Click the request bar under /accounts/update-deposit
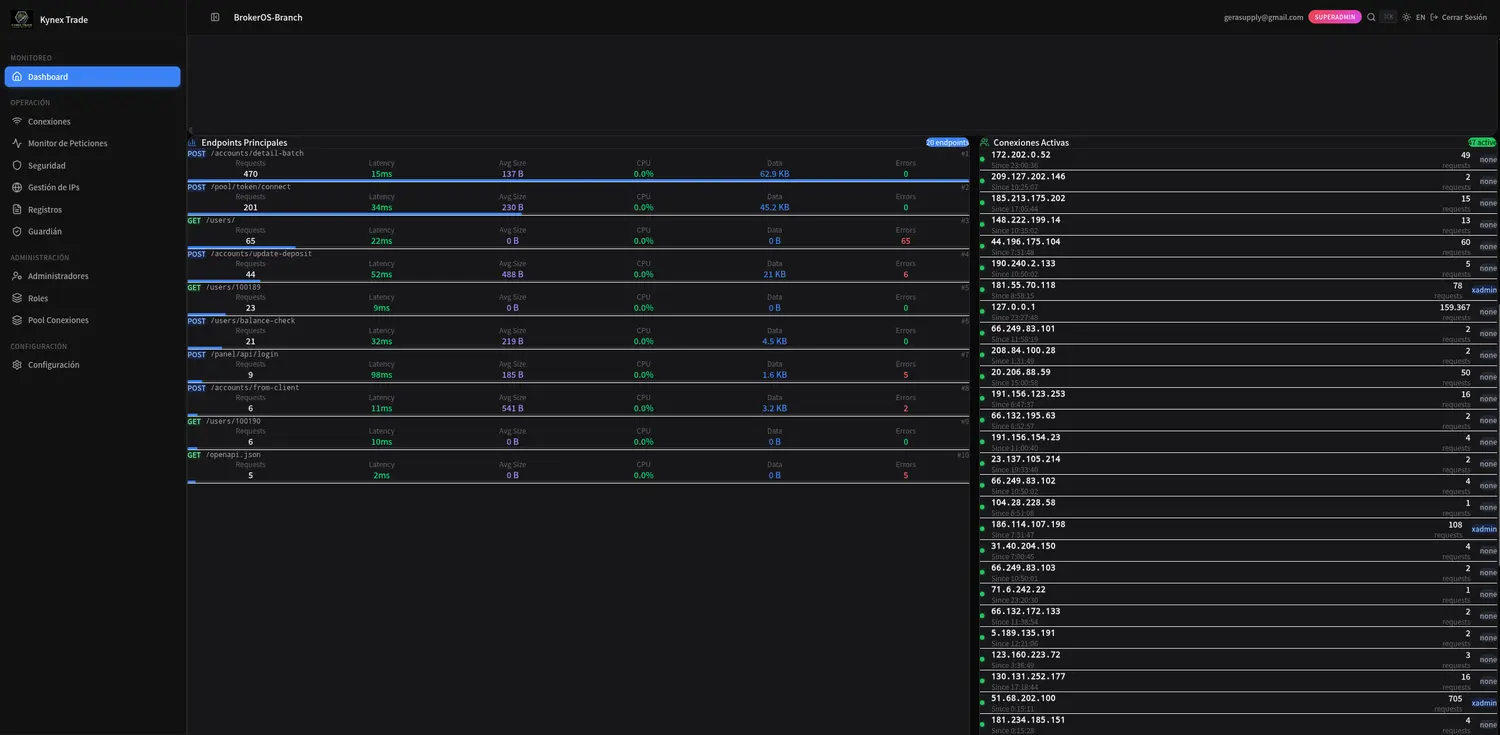 click(224, 281)
